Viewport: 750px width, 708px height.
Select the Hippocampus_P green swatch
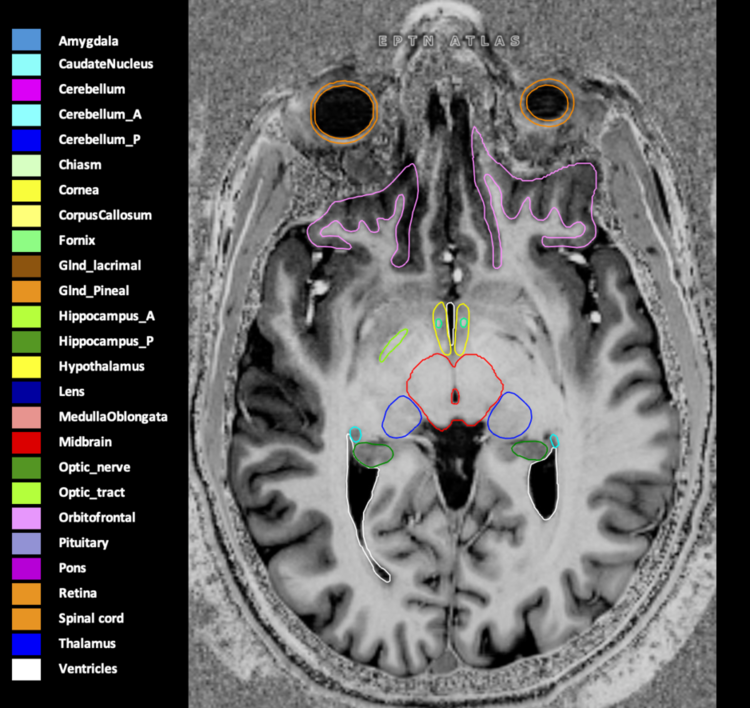(26, 342)
